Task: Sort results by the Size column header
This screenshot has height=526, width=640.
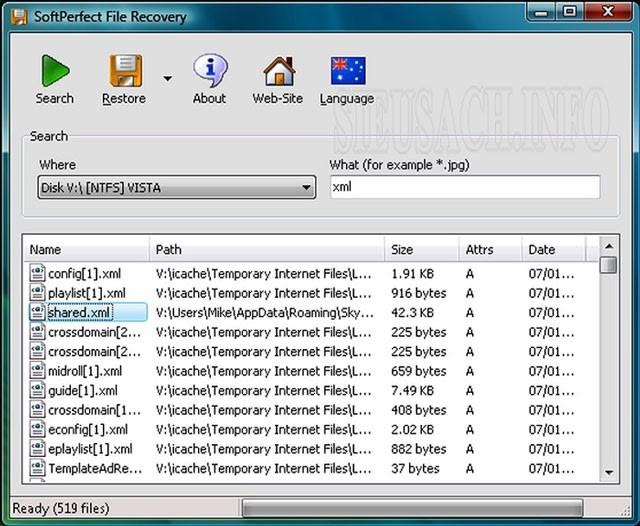Action: point(422,249)
